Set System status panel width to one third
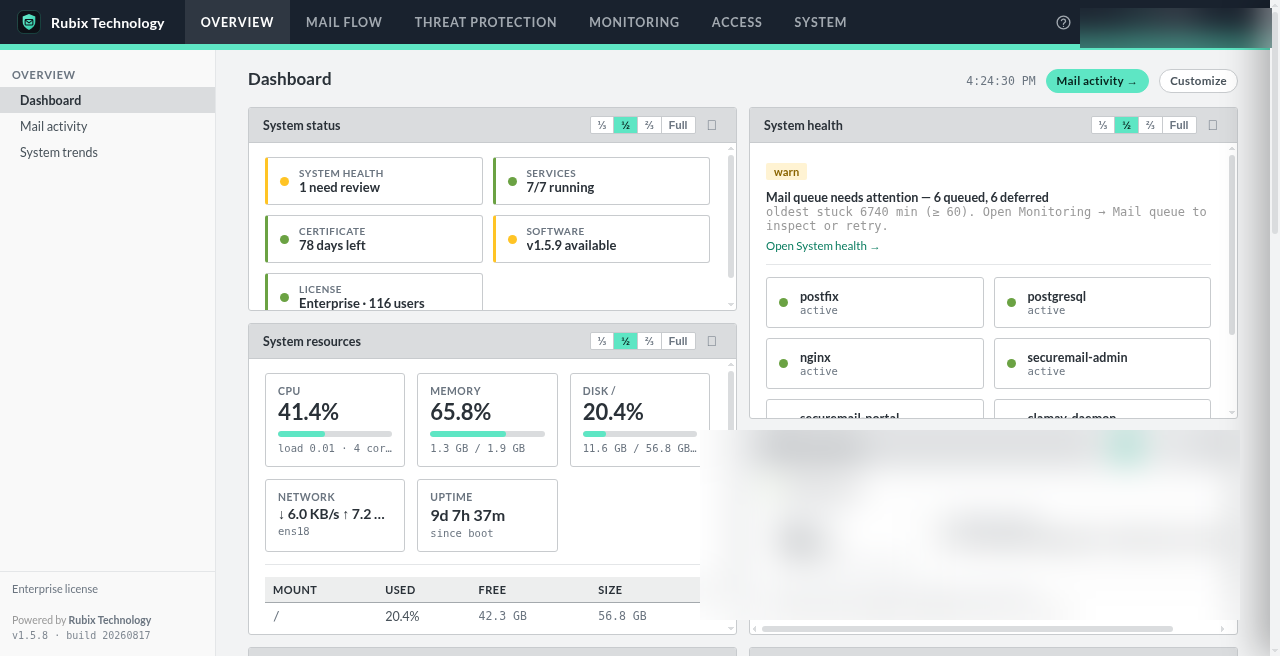The image size is (1280, 656). (x=602, y=125)
